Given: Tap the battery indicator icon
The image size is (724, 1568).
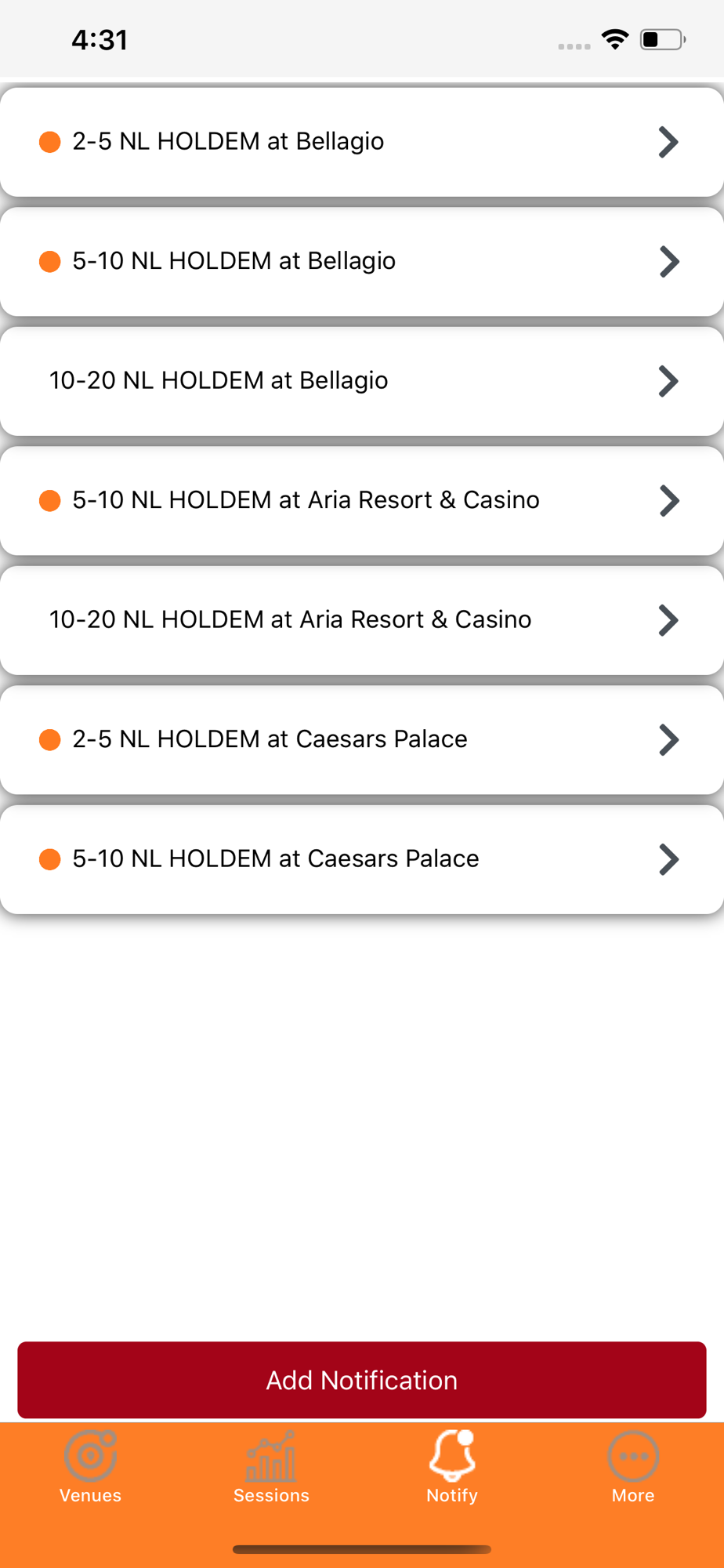Looking at the screenshot, I should click(663, 39).
